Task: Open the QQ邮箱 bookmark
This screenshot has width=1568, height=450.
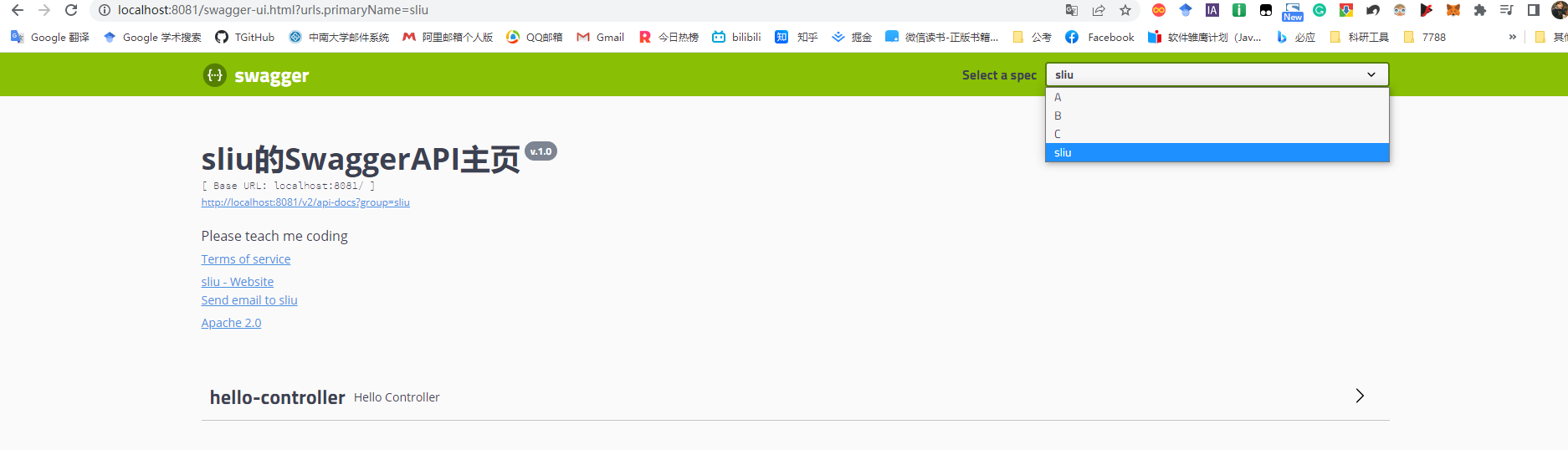Action: [534, 37]
